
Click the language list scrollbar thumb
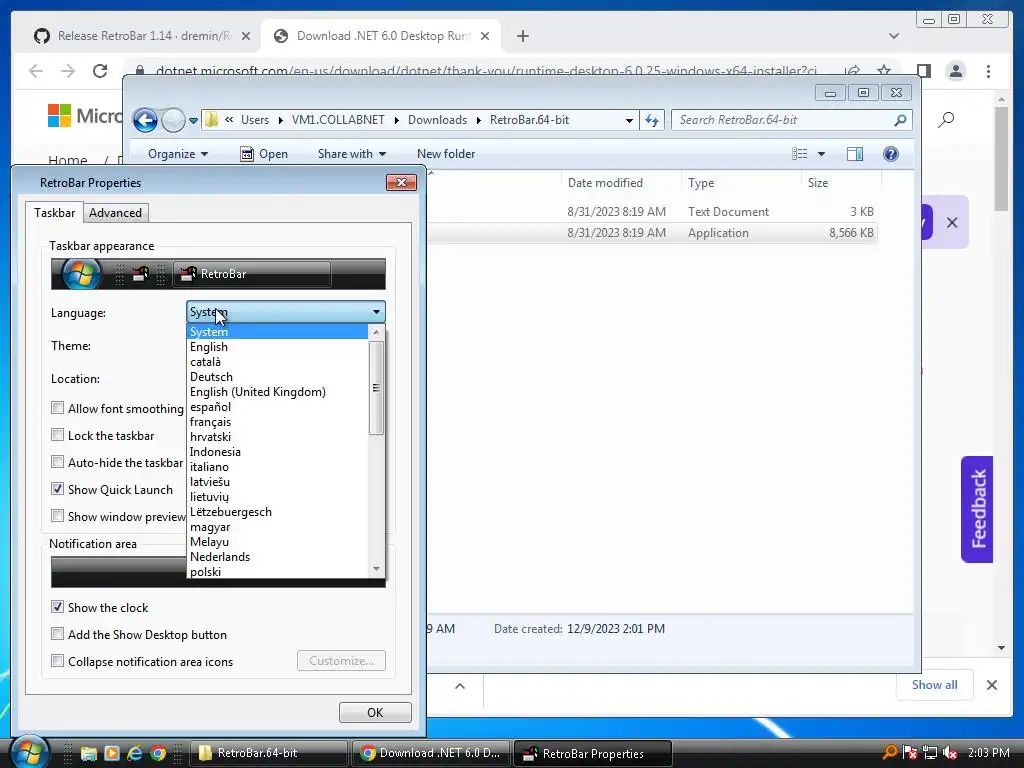tap(376, 388)
